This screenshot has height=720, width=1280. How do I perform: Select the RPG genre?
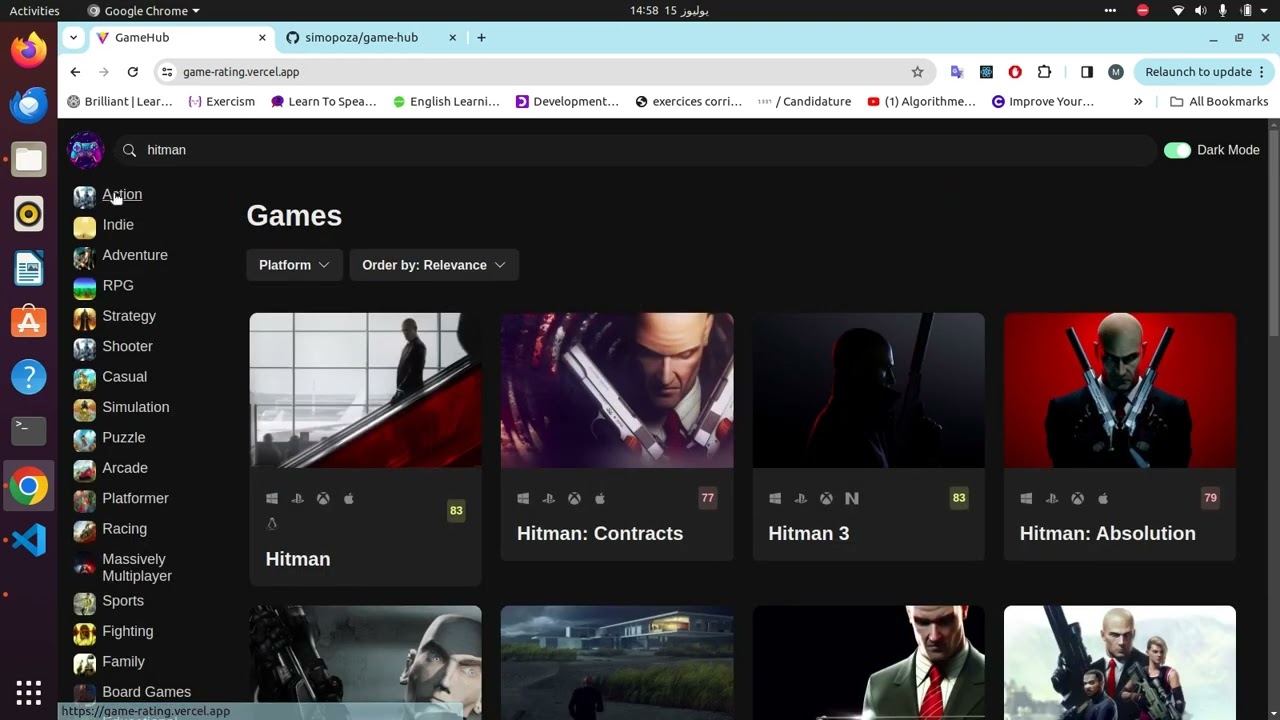click(x=118, y=285)
